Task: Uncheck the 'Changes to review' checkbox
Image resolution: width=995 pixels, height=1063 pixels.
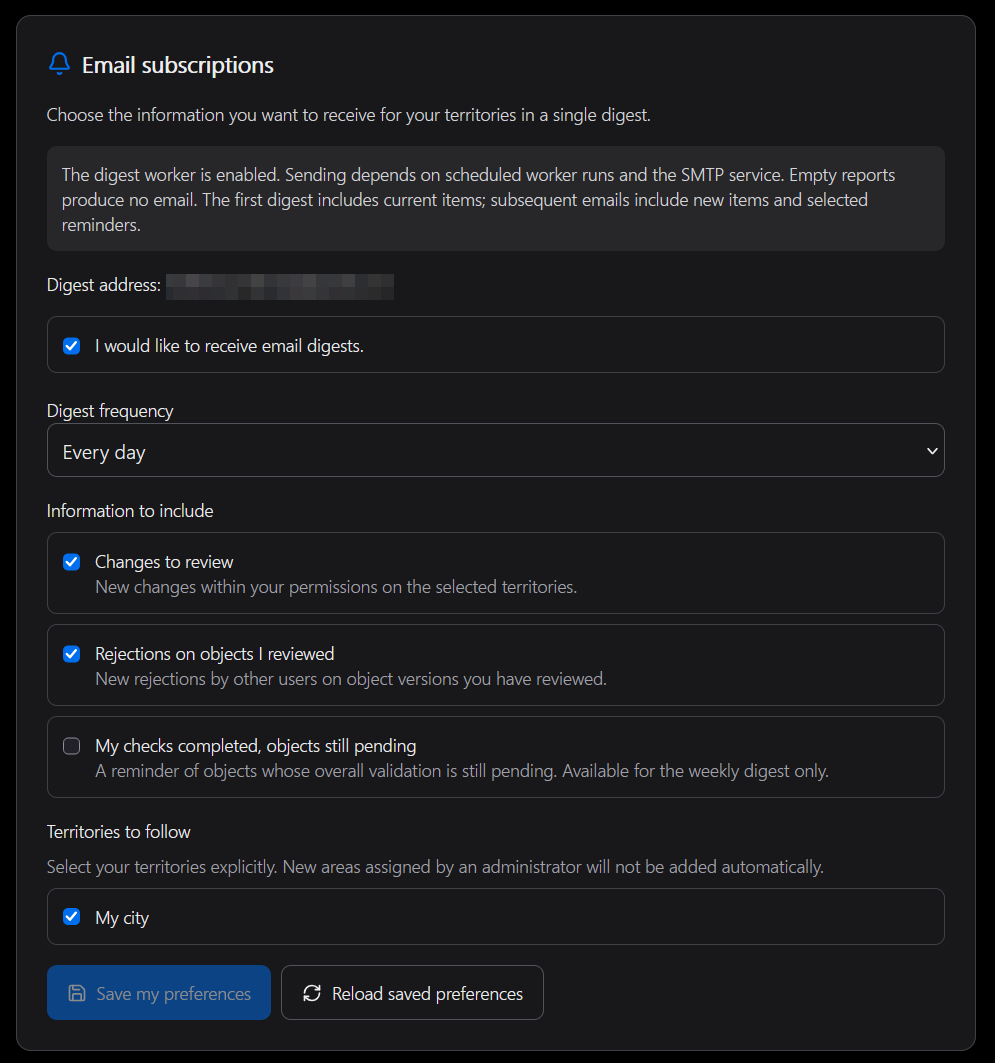Action: pos(71,562)
